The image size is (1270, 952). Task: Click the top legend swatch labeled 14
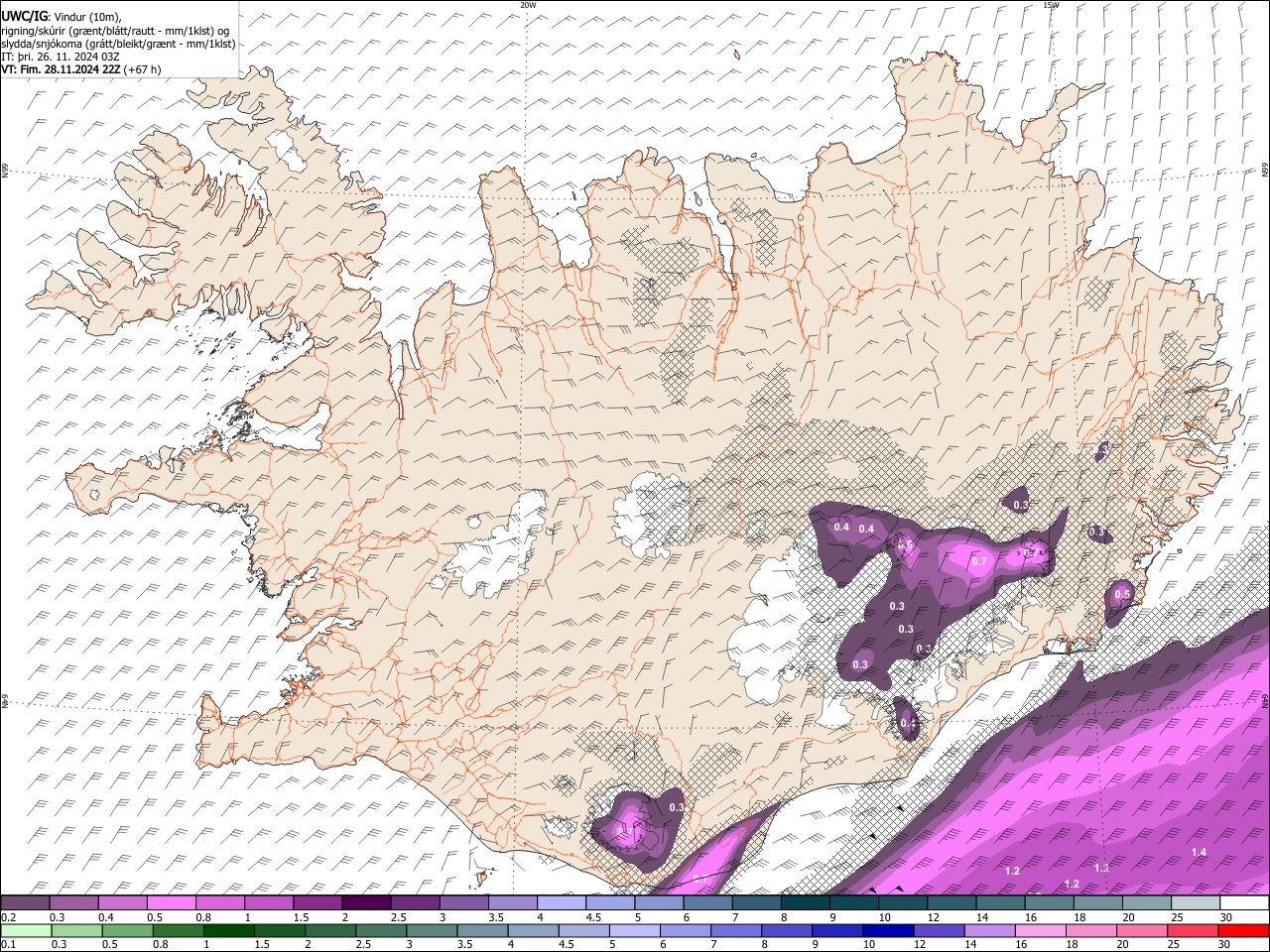coord(999,902)
